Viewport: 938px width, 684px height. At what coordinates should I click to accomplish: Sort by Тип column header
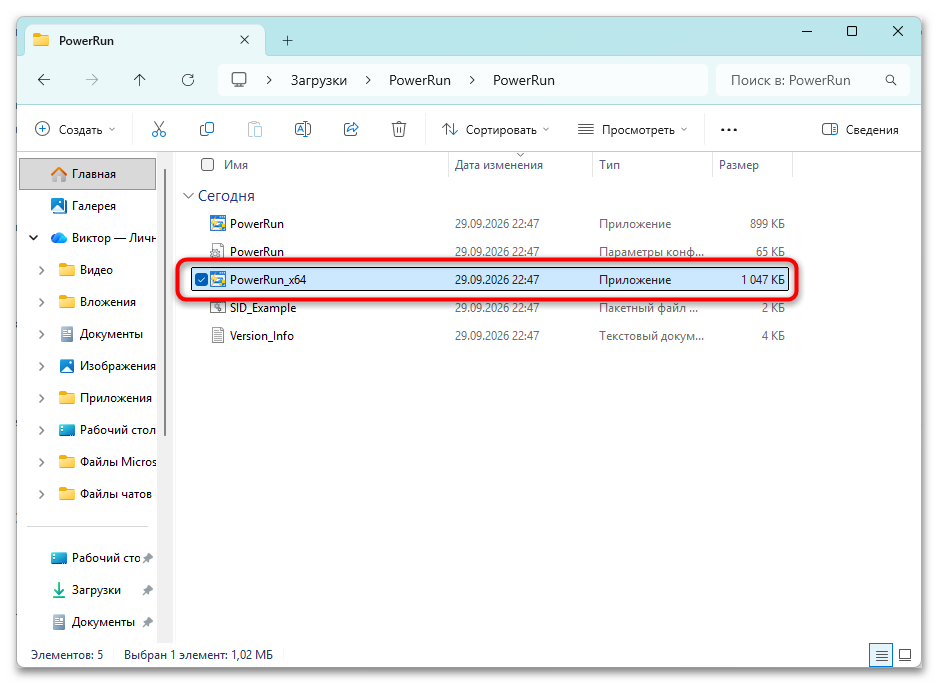tap(610, 165)
